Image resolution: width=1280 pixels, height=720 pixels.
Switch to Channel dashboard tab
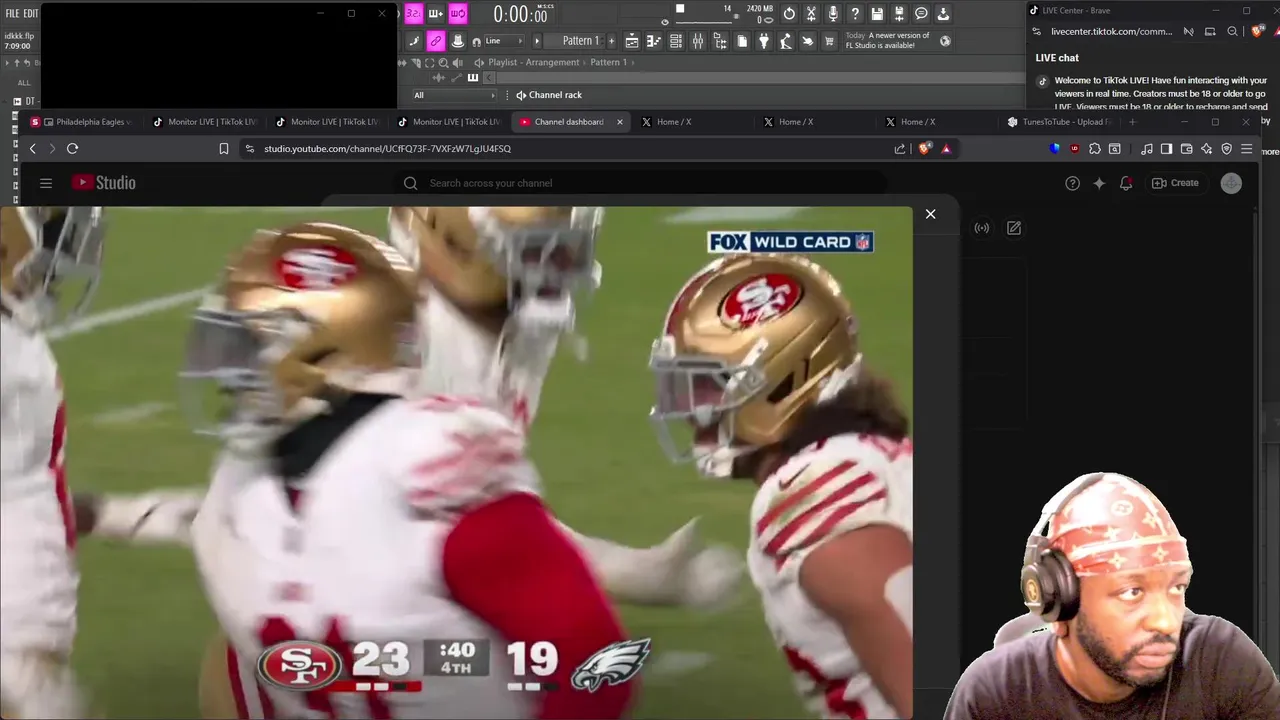tap(568, 122)
